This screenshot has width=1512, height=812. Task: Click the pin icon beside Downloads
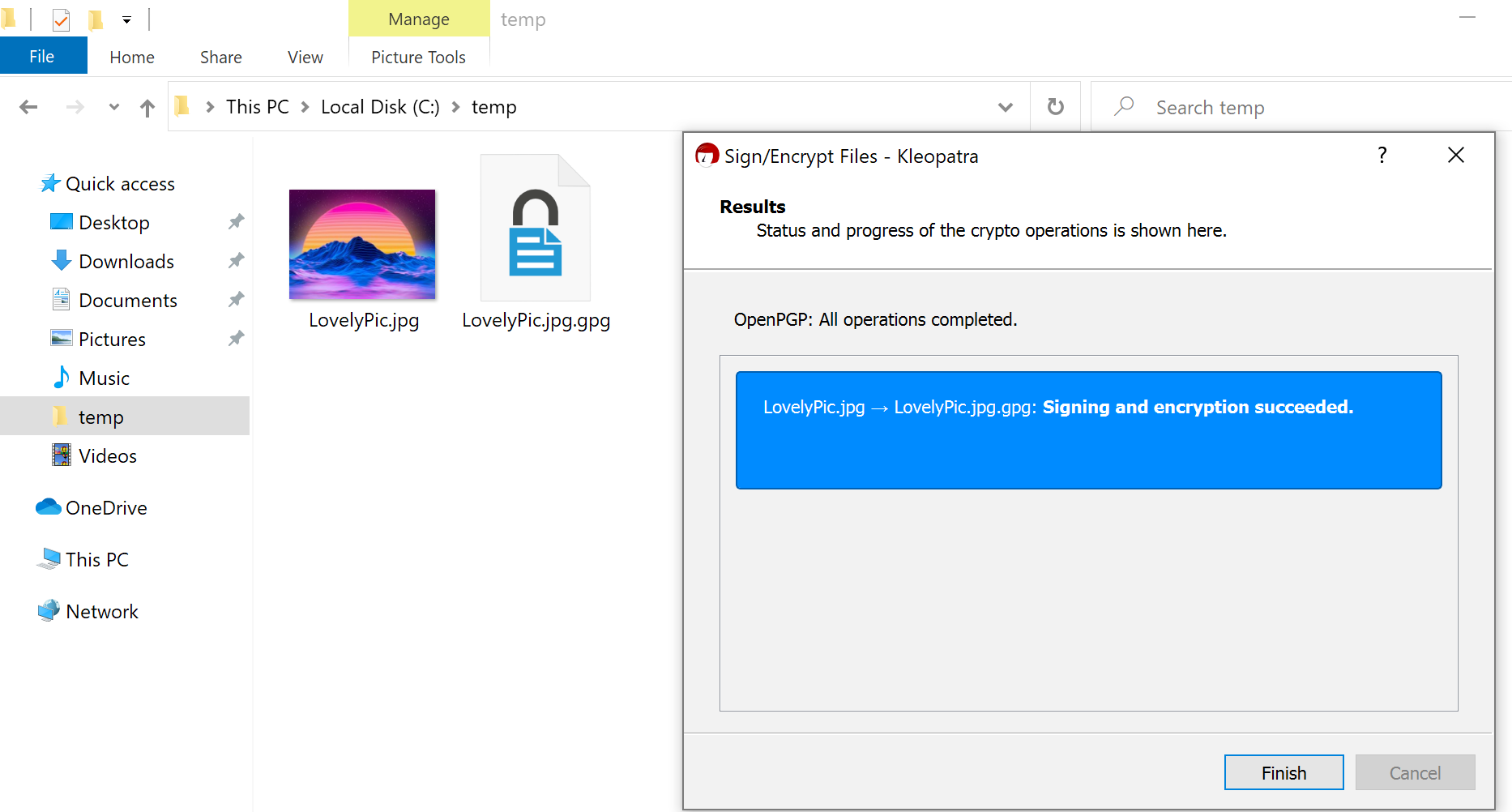[236, 260]
